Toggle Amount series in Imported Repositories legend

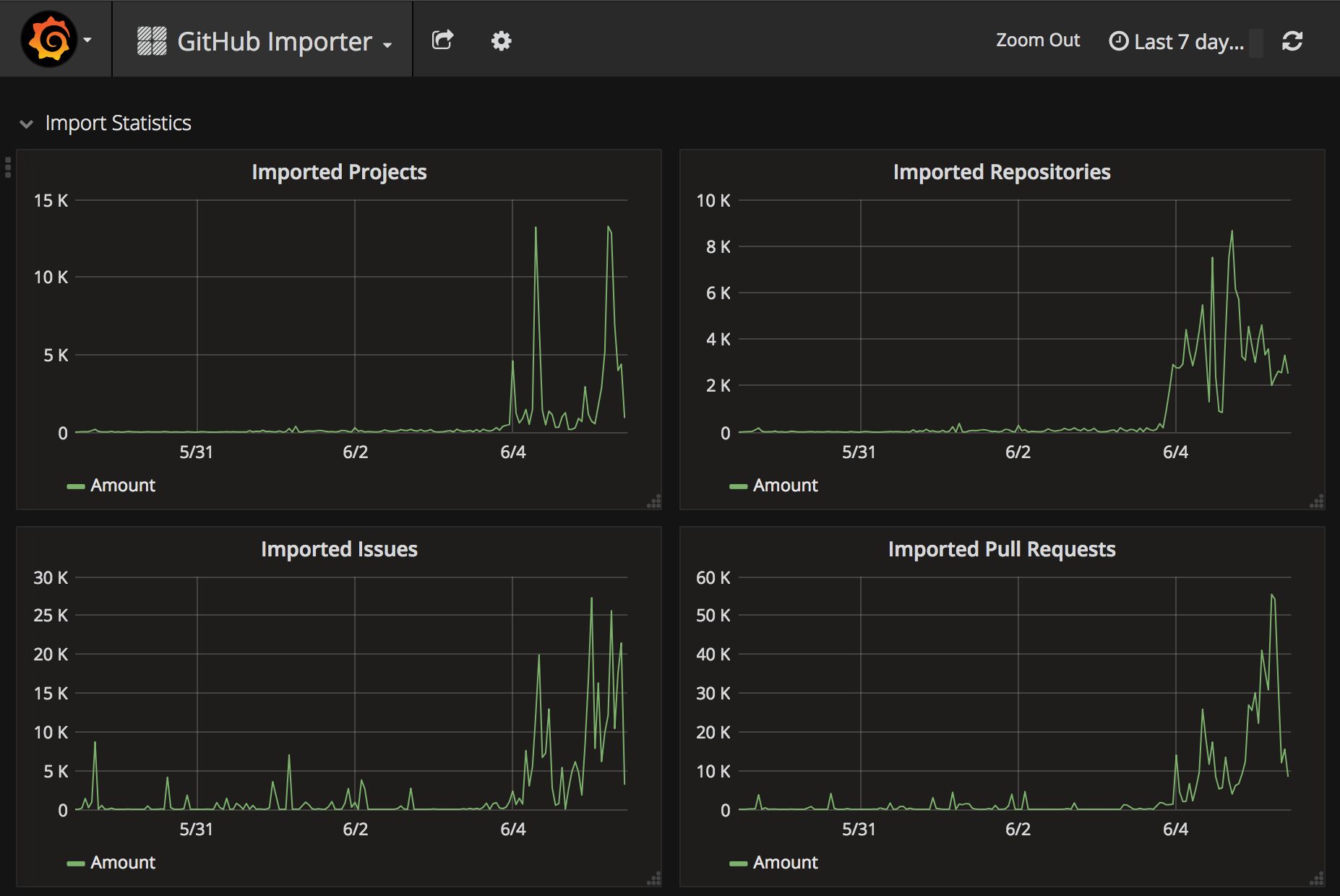785,486
